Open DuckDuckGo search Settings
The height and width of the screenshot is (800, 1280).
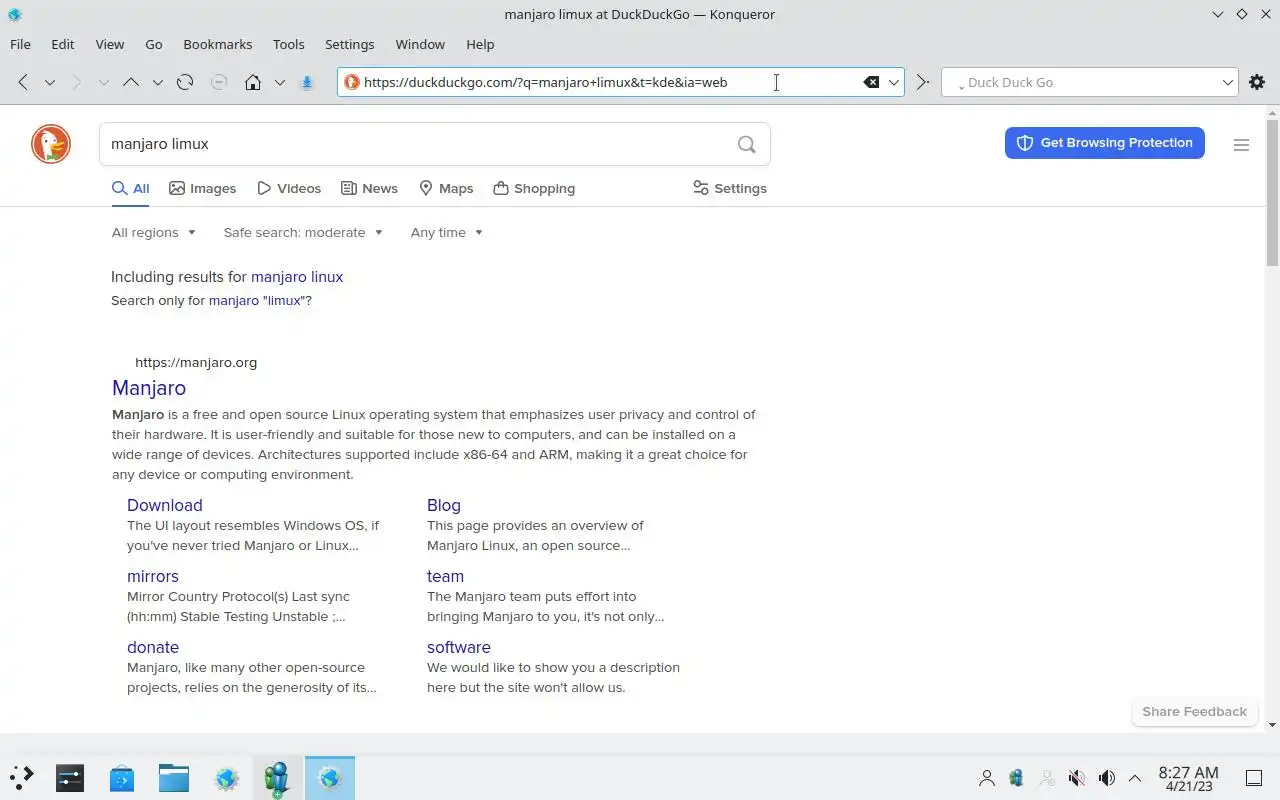pyautogui.click(x=730, y=188)
